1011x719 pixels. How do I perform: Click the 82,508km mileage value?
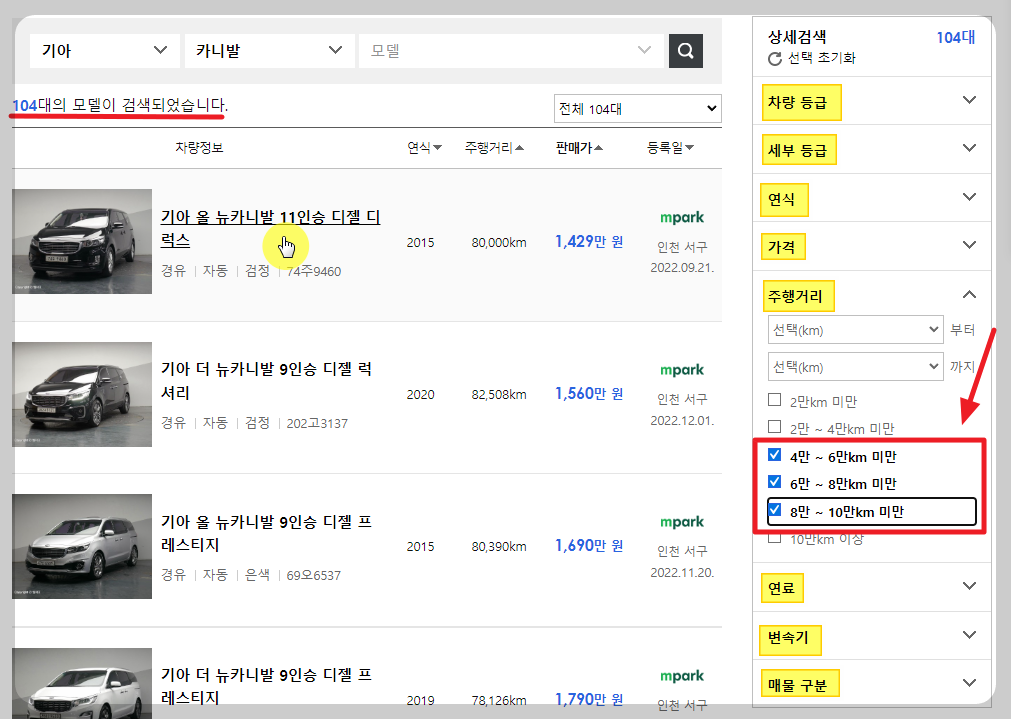[499, 395]
